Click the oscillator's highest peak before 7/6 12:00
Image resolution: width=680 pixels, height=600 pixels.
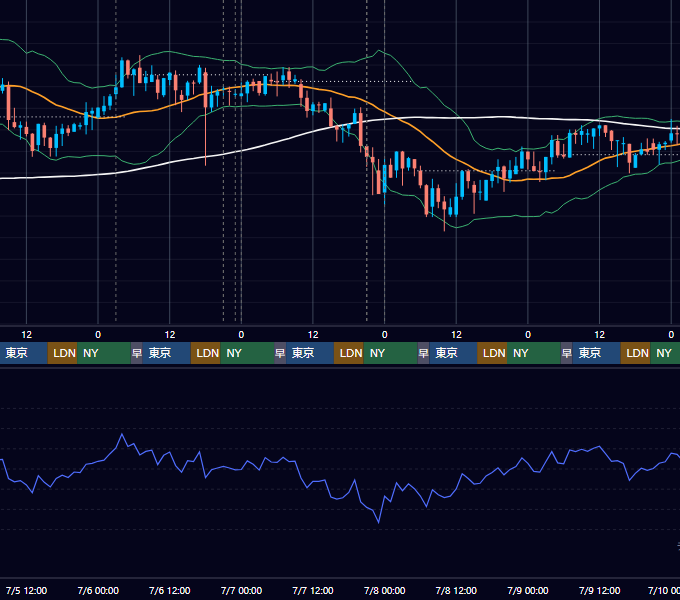122,434
